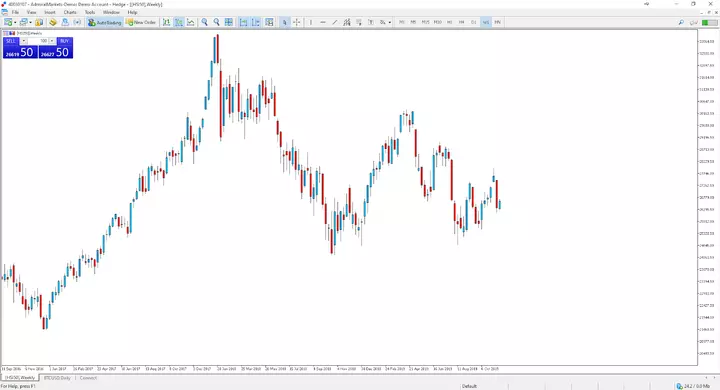Restore the inner chart window
Screen dimensions: 720x390
click(x=710, y=12)
